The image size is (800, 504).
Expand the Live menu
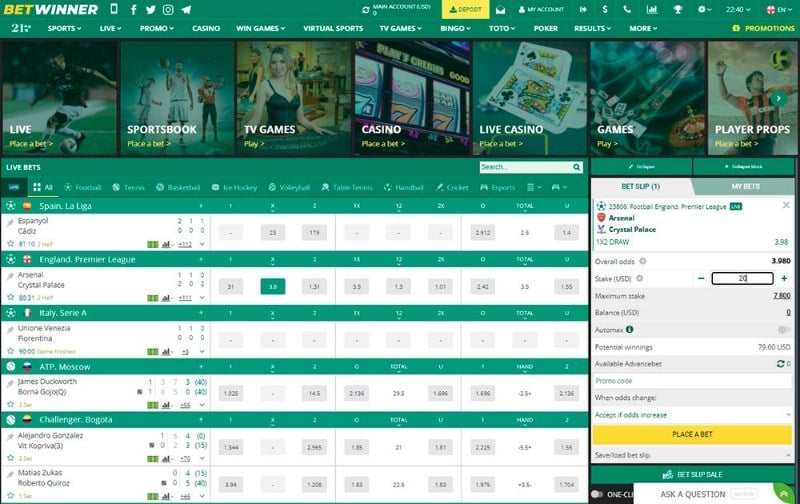click(110, 28)
